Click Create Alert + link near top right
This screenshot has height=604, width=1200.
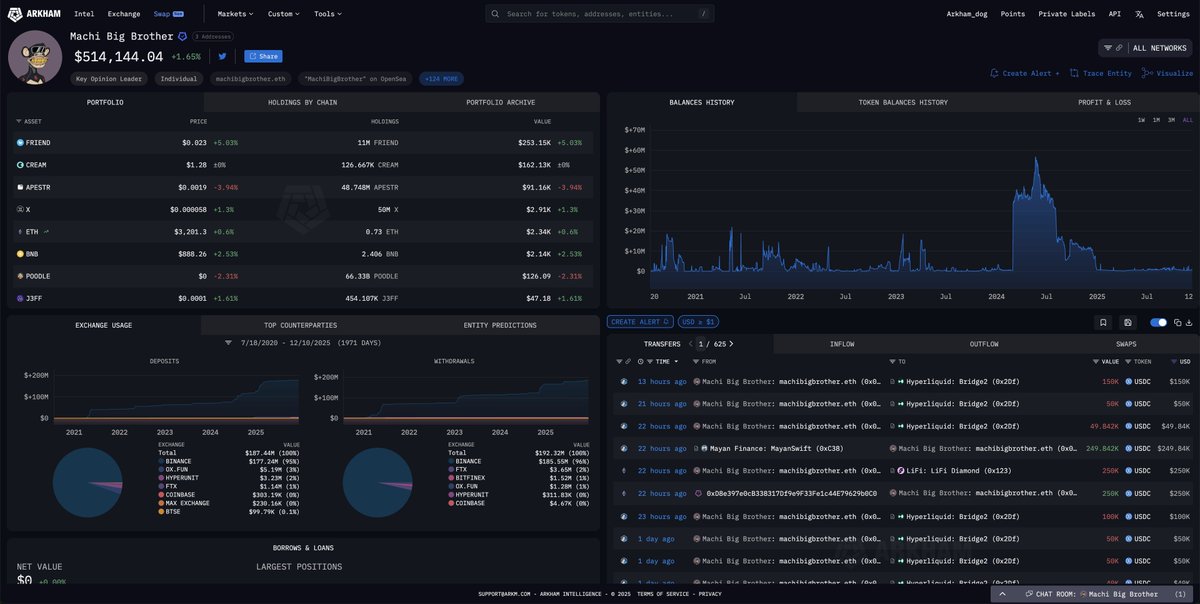coord(1024,73)
